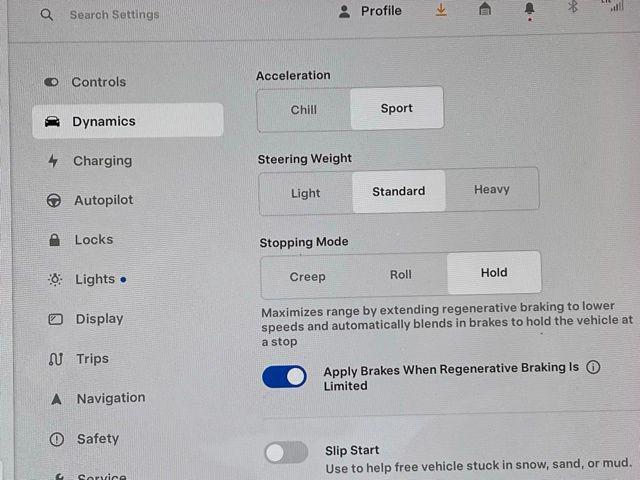Screen dimensions: 640x480
Task: Click the Profile person icon
Action: tap(344, 11)
